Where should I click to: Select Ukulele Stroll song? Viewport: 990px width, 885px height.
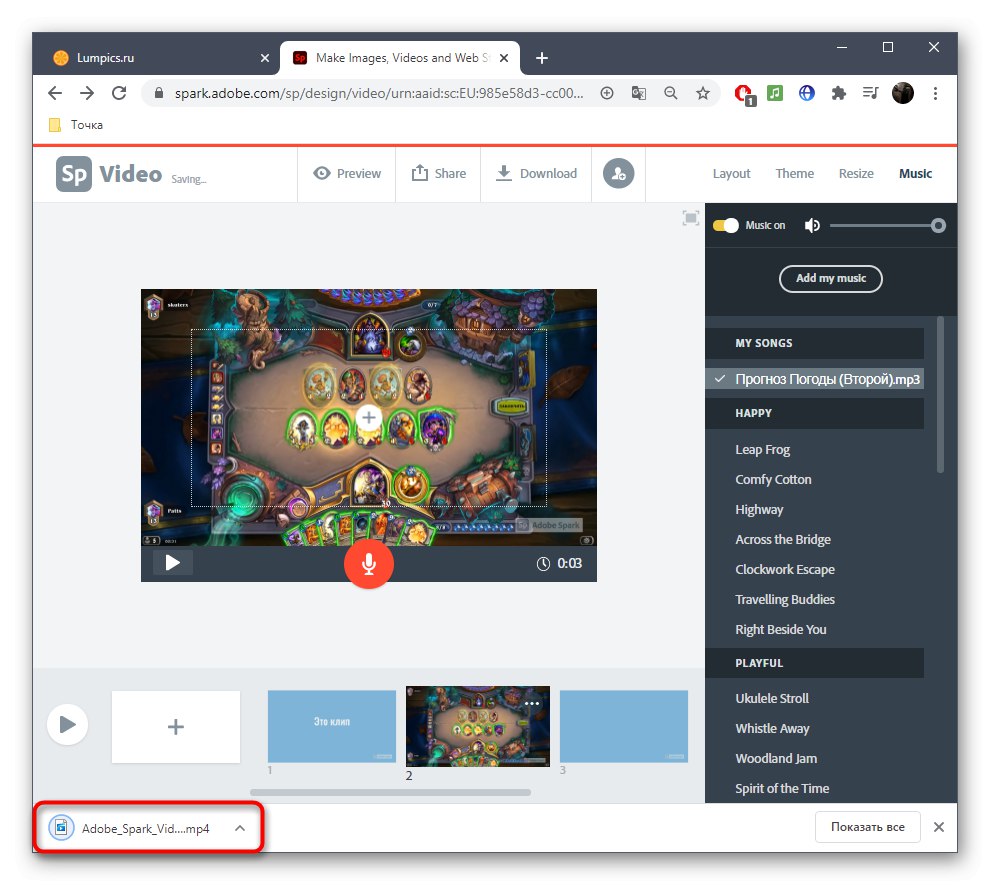(x=772, y=698)
